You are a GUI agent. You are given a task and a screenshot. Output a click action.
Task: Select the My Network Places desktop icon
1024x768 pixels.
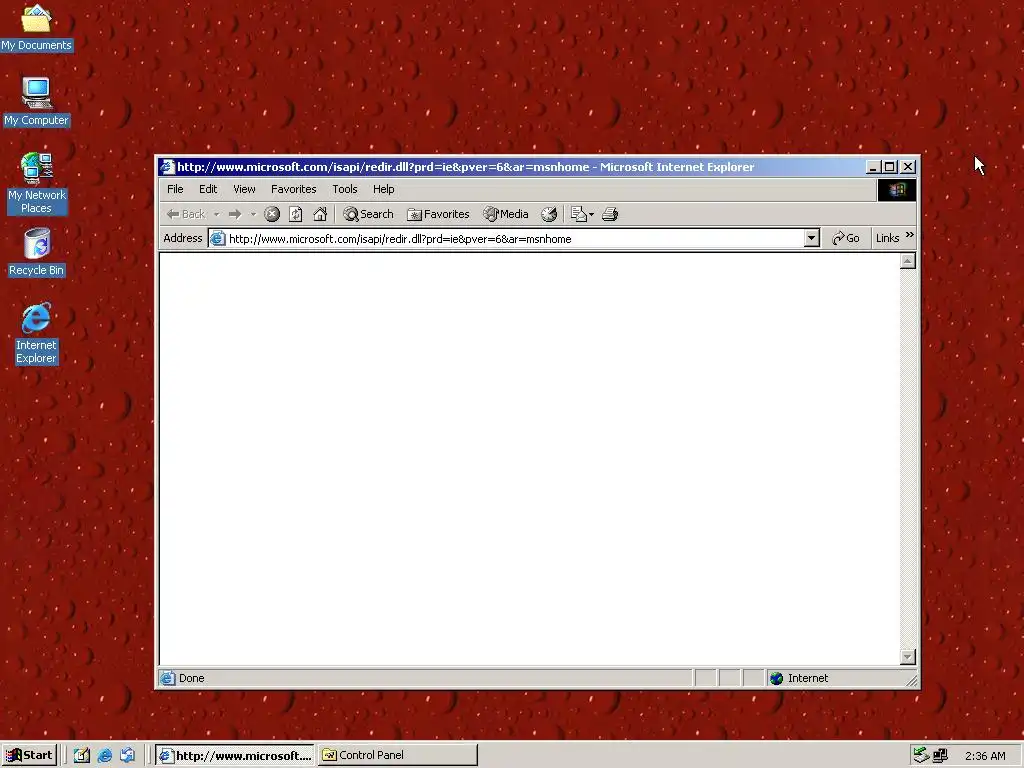click(37, 183)
